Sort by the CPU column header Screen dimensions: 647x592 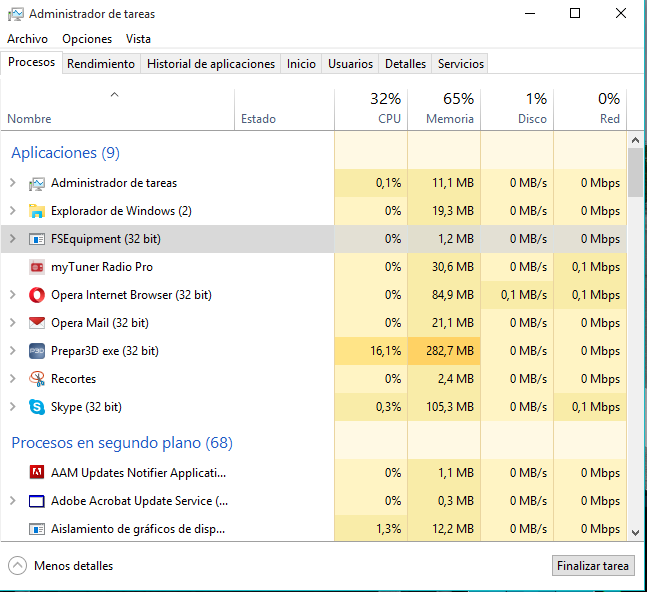click(371, 110)
